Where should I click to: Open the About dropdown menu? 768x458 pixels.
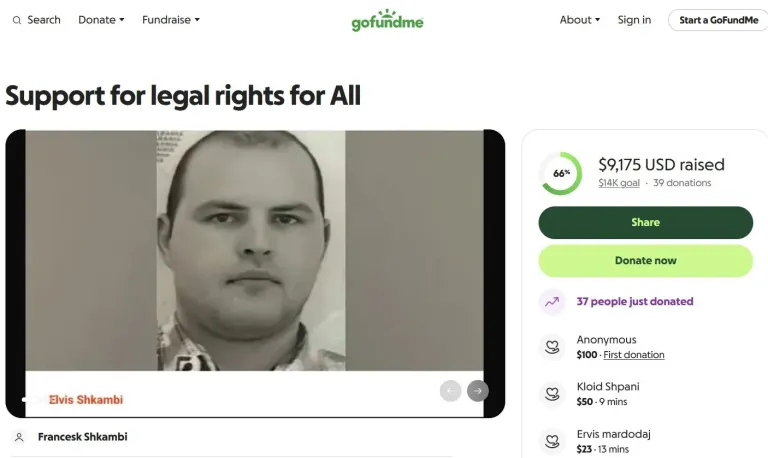click(x=580, y=20)
